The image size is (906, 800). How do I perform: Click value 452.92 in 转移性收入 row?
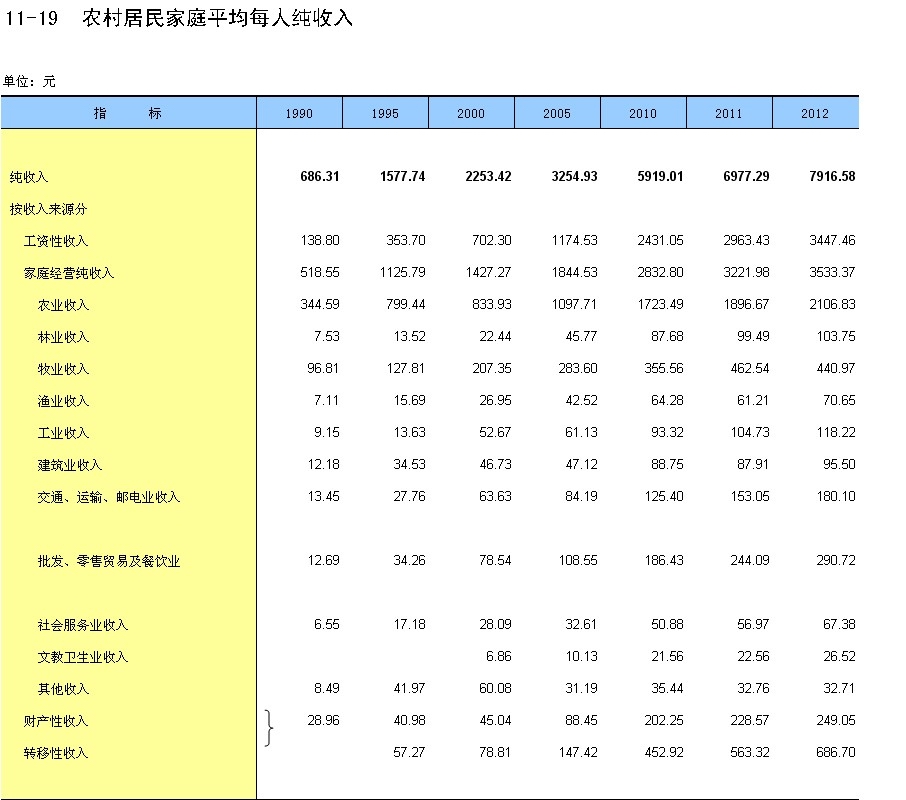tap(663, 752)
